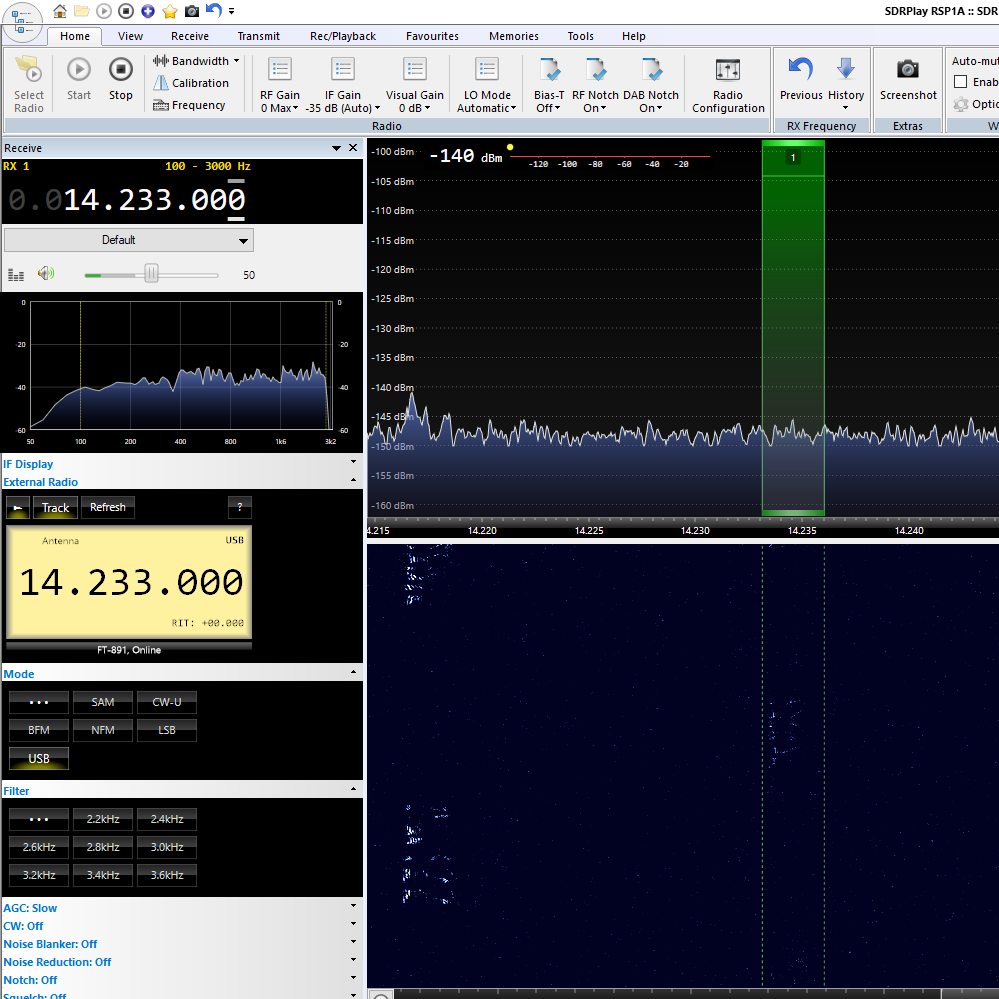The height and width of the screenshot is (999, 999).
Task: Click the External Radio help question button
Action: pos(240,507)
